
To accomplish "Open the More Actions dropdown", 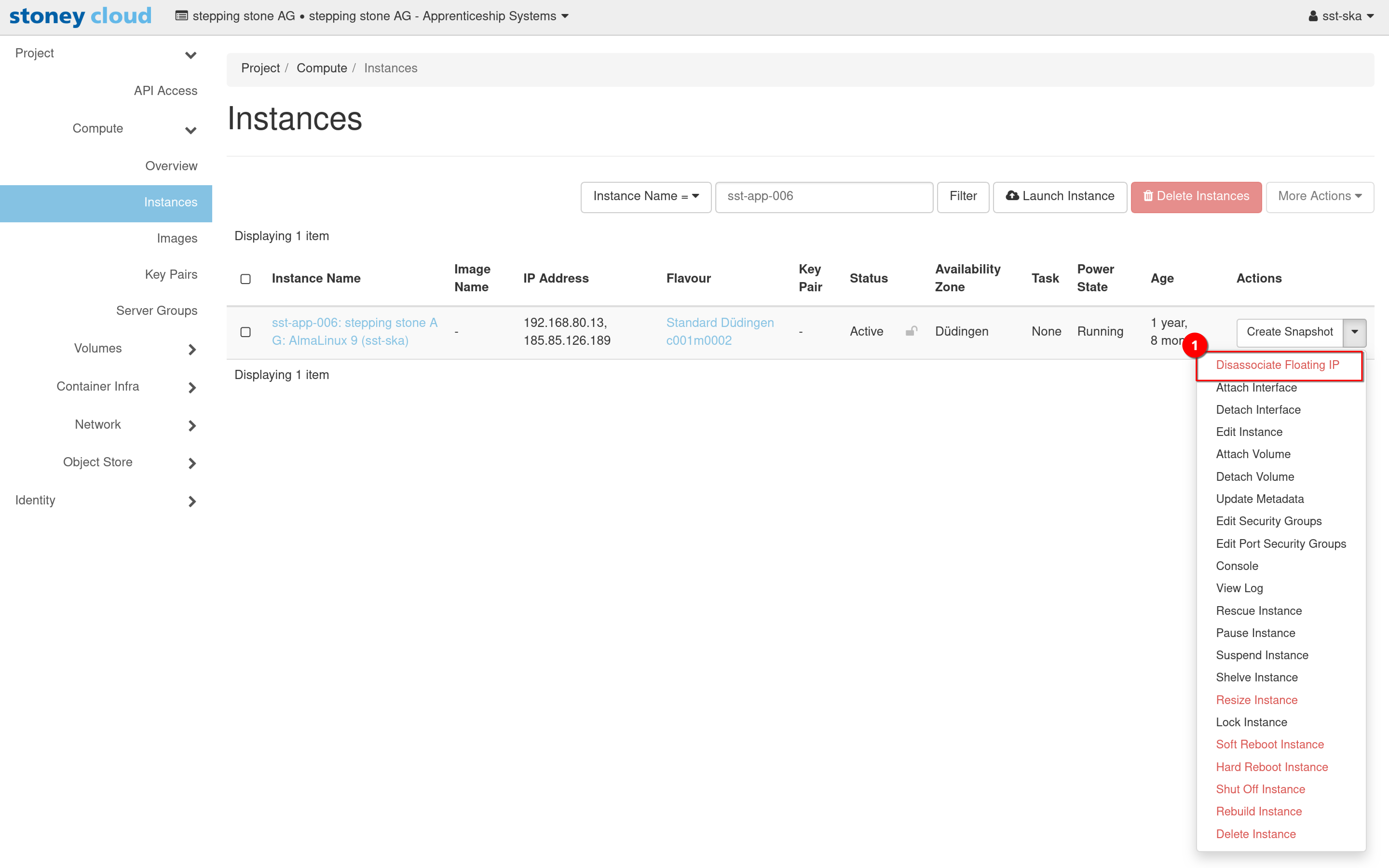I will coord(1319,196).
